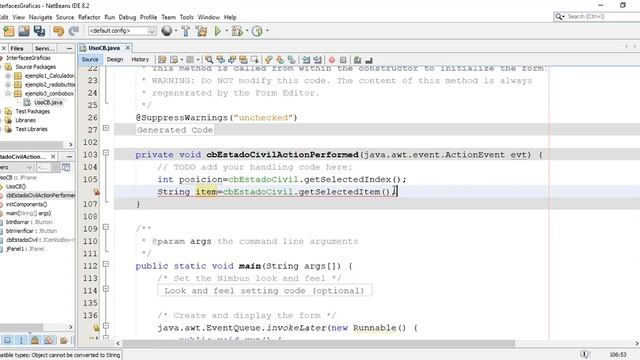Collapse the Javadoc fold at line 109
The width and height of the screenshot is (640, 360).
click(x=106, y=227)
